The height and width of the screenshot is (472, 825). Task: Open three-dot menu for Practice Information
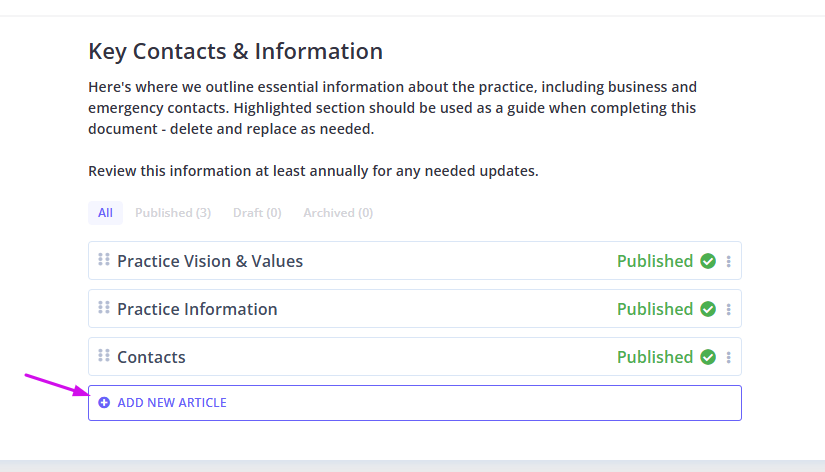tap(728, 309)
